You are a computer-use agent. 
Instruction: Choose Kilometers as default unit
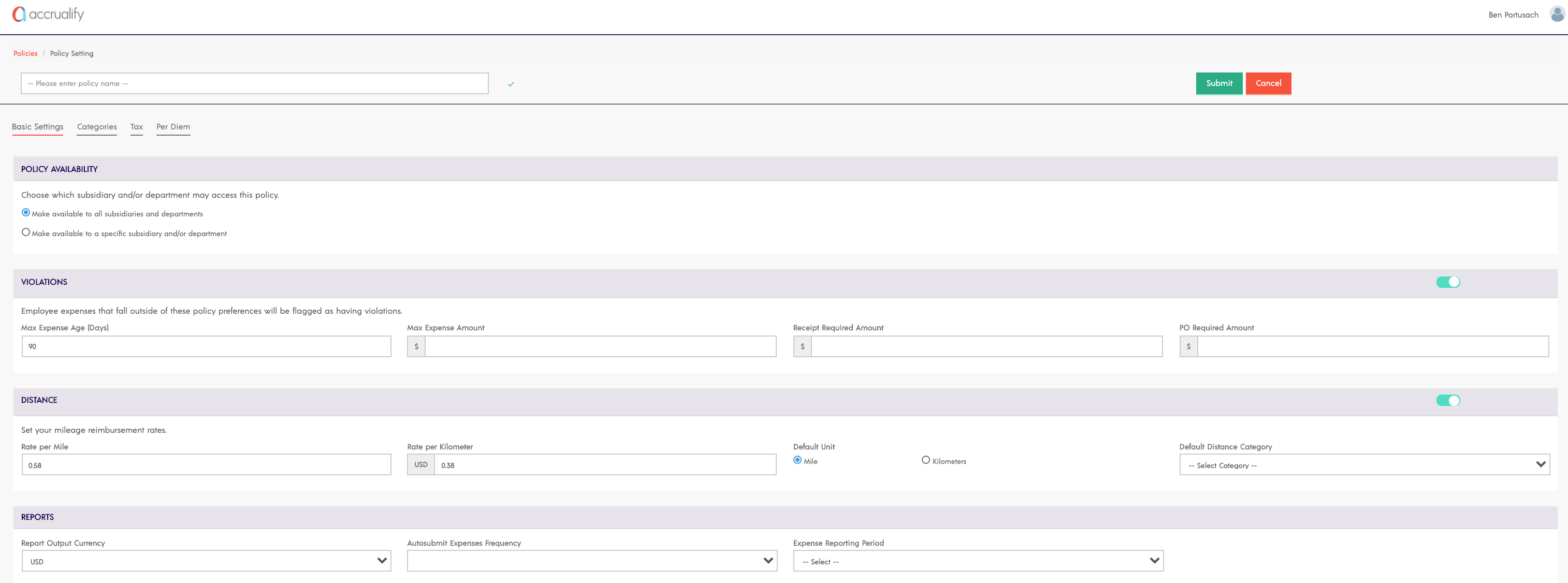[x=925, y=460]
